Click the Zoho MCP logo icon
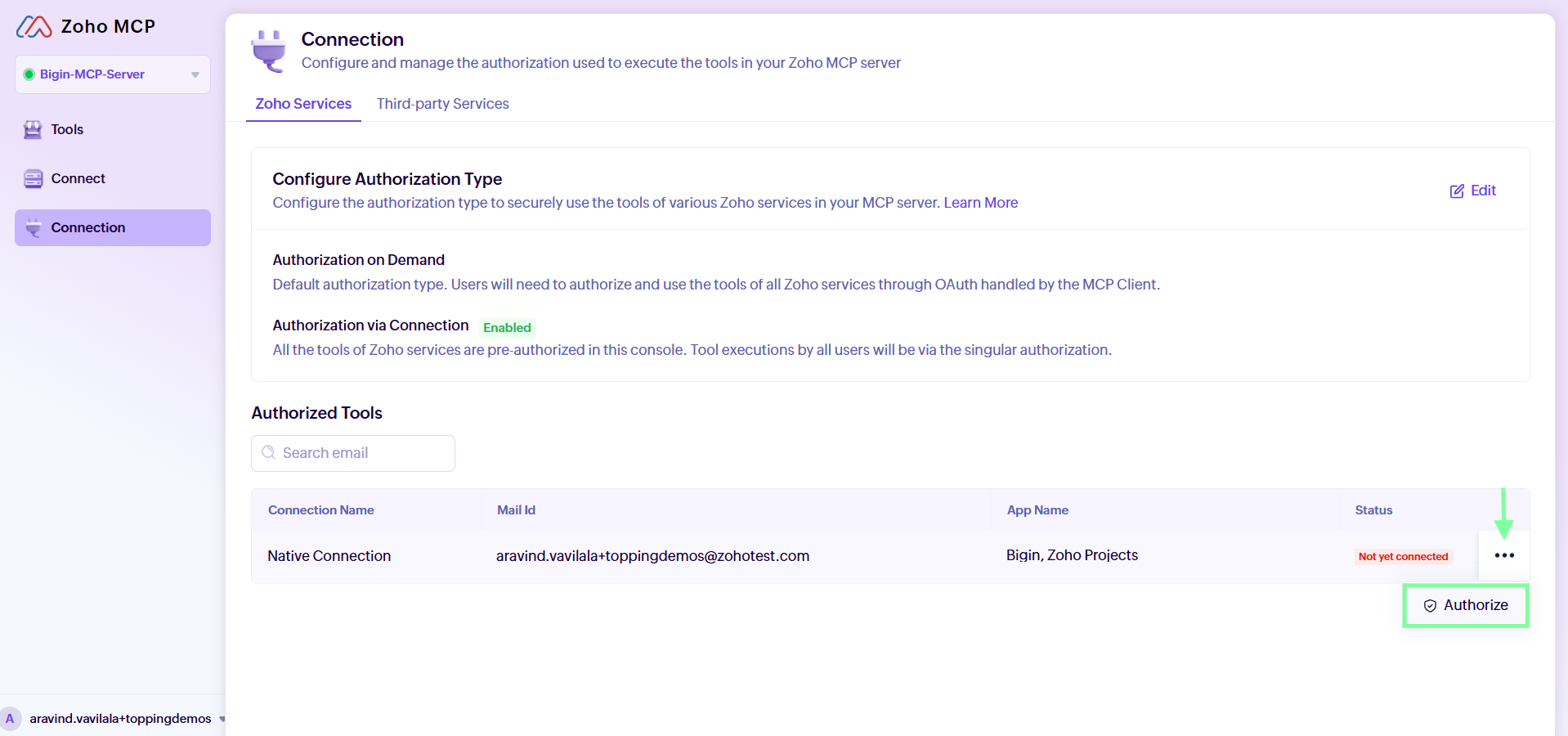 tap(34, 27)
